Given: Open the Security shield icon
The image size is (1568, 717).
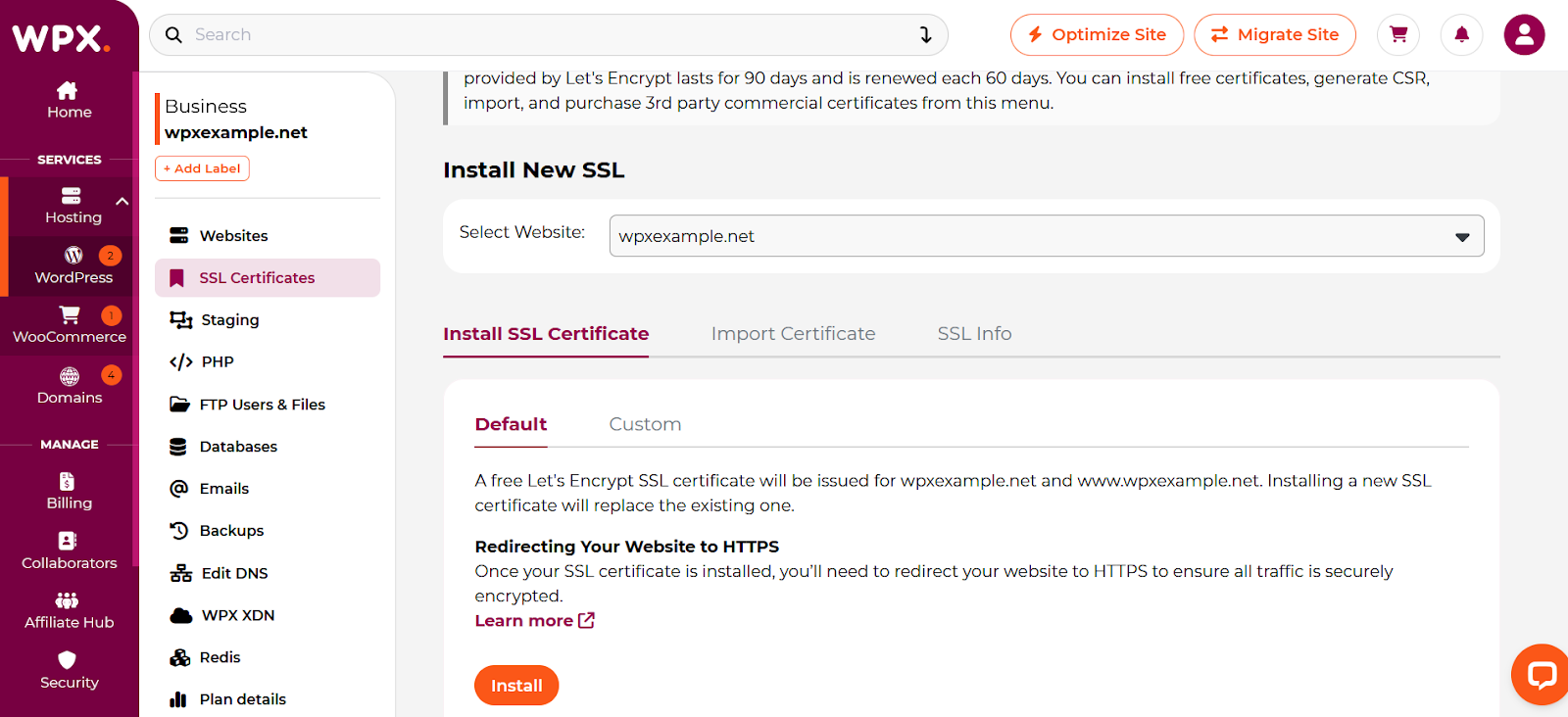Looking at the screenshot, I should click(x=67, y=660).
